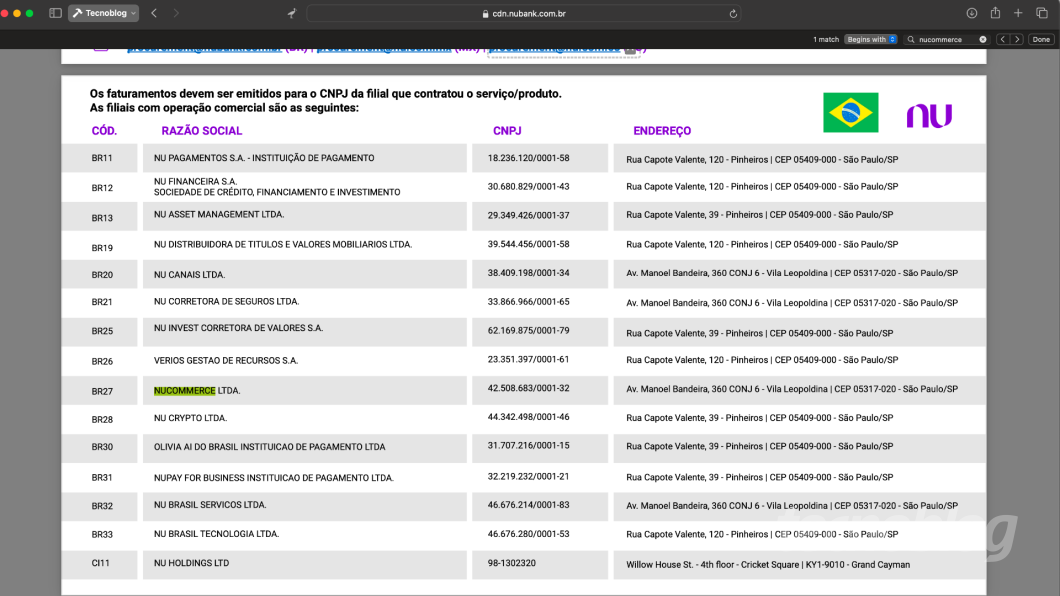Click the extension icon left of address bar
1060x596 pixels.
tap(292, 13)
